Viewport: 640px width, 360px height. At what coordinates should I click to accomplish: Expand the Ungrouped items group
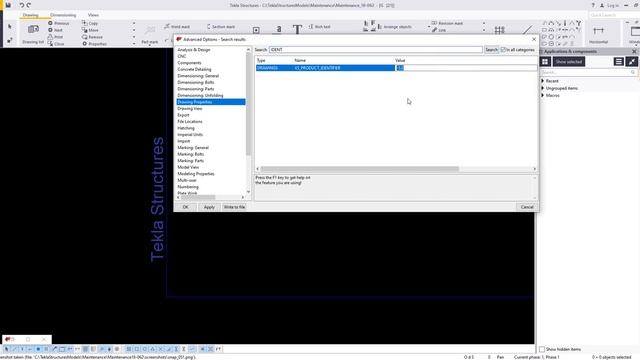543,88
